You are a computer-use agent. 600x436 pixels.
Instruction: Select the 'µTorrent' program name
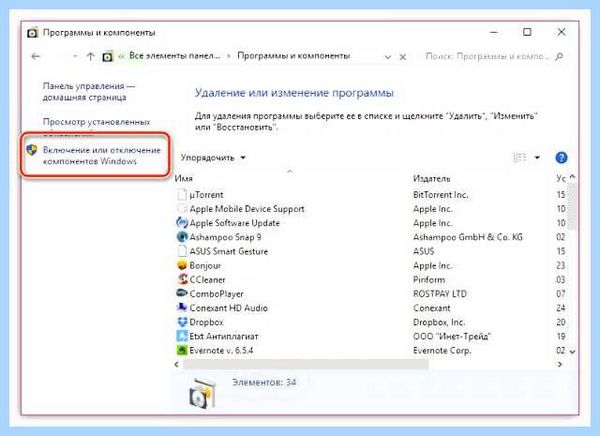[x=206, y=195]
